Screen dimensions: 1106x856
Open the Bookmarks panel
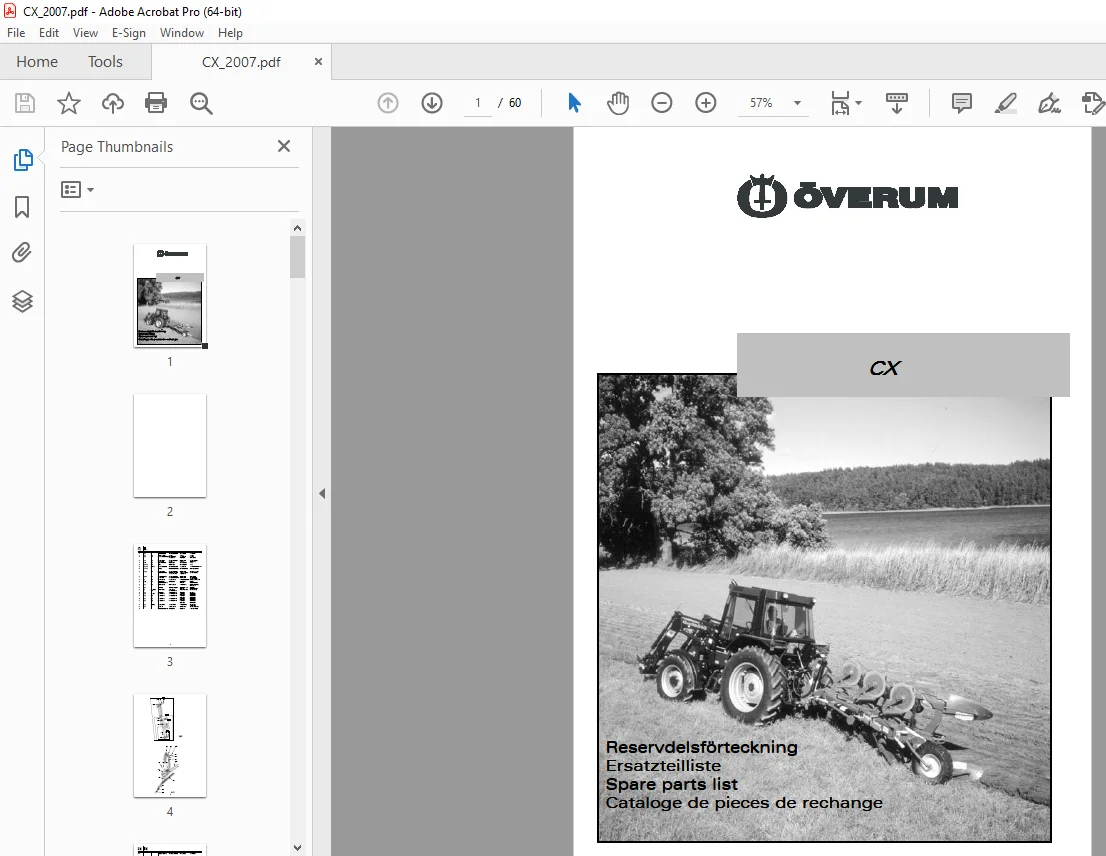[22, 207]
